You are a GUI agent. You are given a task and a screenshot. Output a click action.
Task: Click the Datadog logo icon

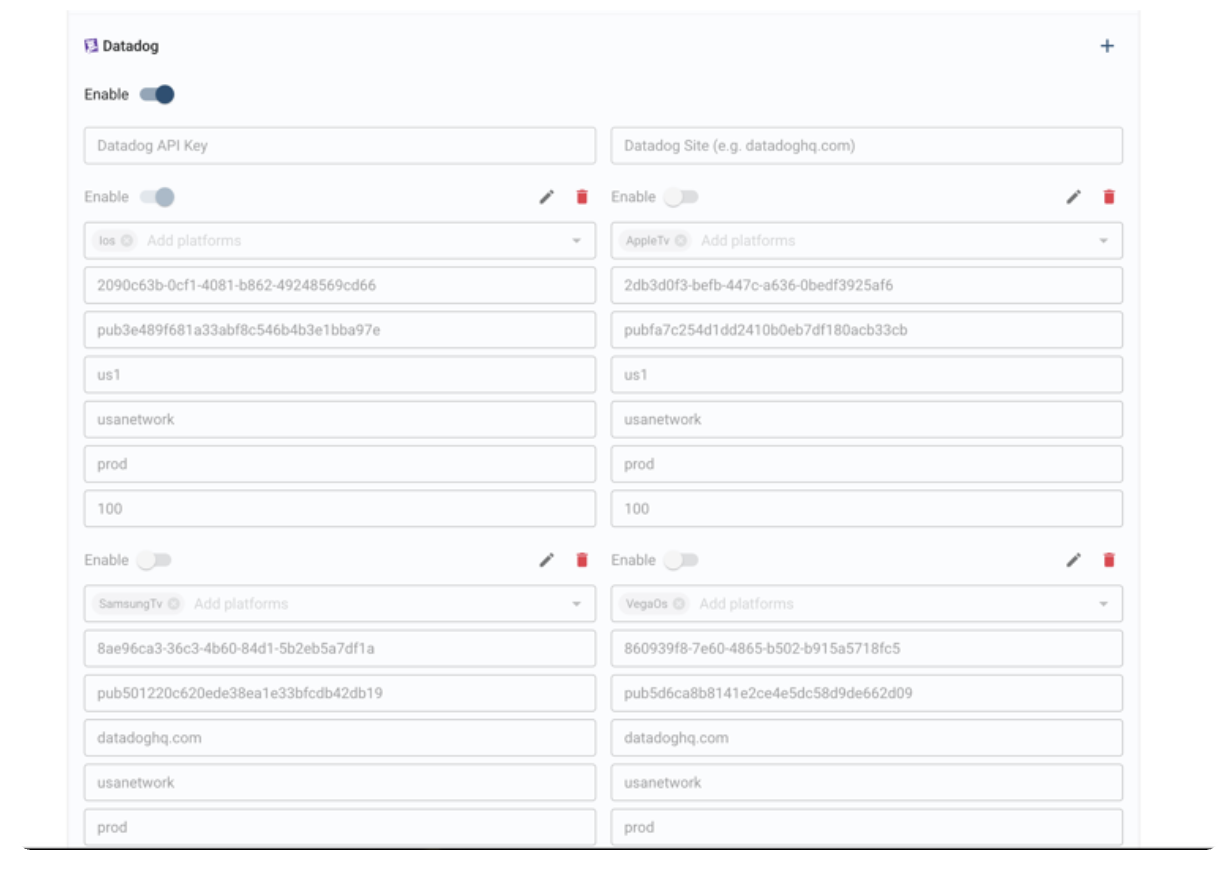click(91, 46)
